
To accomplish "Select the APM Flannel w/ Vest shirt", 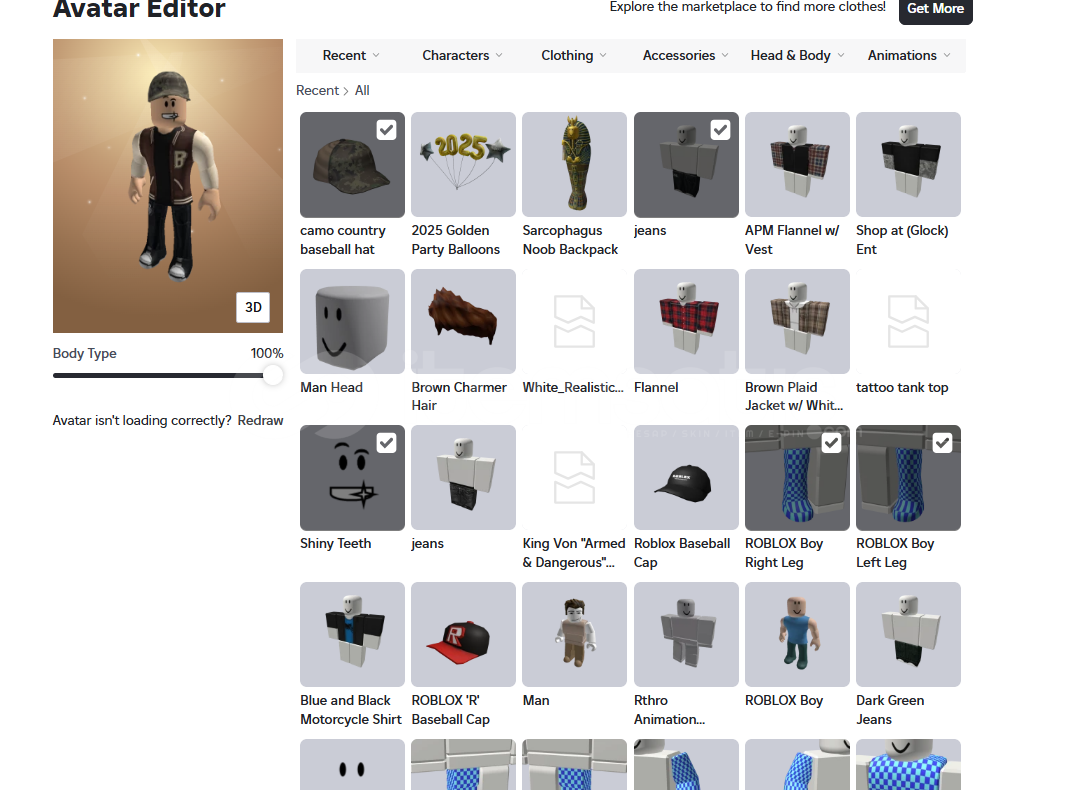I will [797, 165].
